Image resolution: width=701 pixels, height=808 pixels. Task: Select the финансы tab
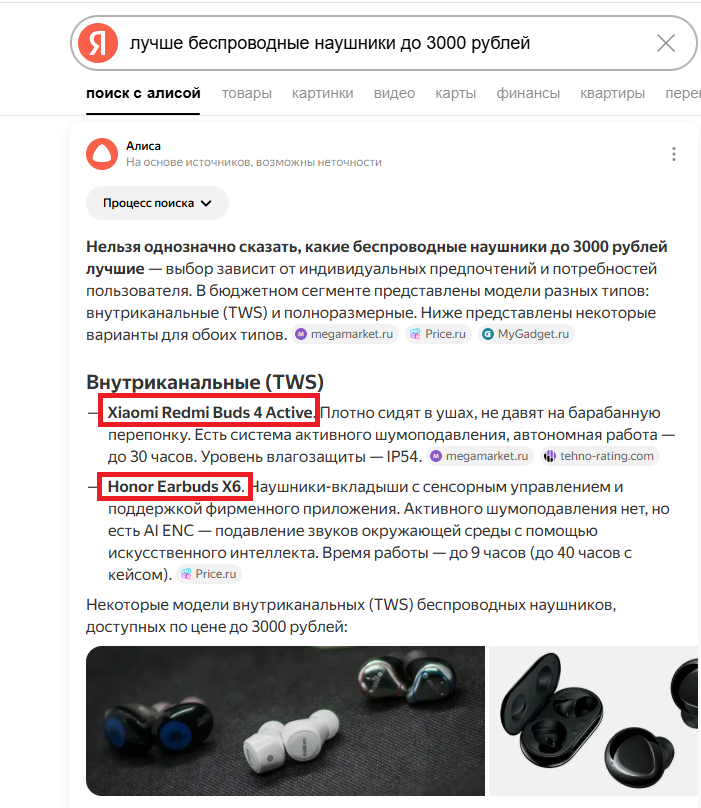pyautogui.click(x=528, y=93)
